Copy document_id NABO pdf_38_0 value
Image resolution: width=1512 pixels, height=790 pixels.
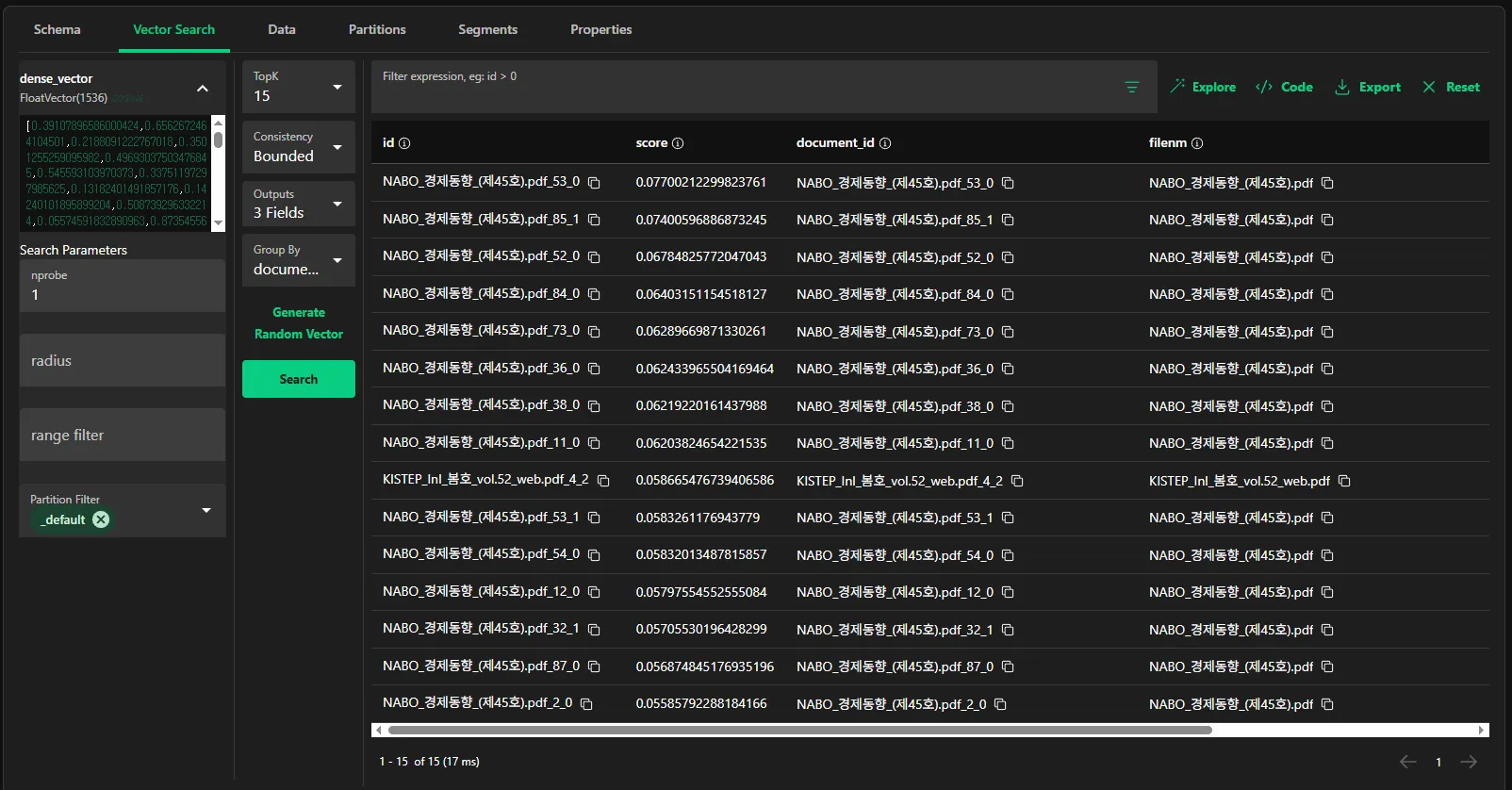point(1008,406)
